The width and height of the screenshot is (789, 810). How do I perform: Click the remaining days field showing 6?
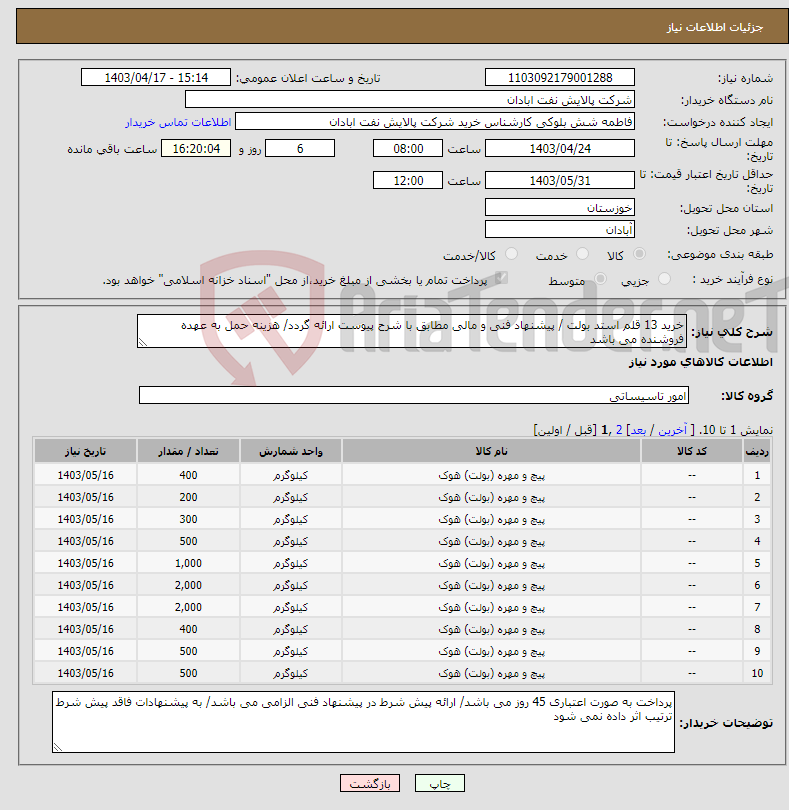click(300, 148)
